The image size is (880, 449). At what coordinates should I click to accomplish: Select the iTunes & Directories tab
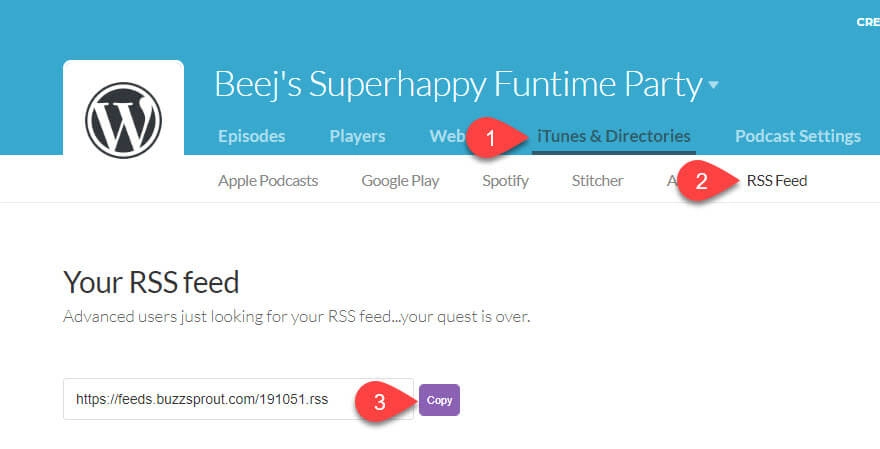point(613,136)
